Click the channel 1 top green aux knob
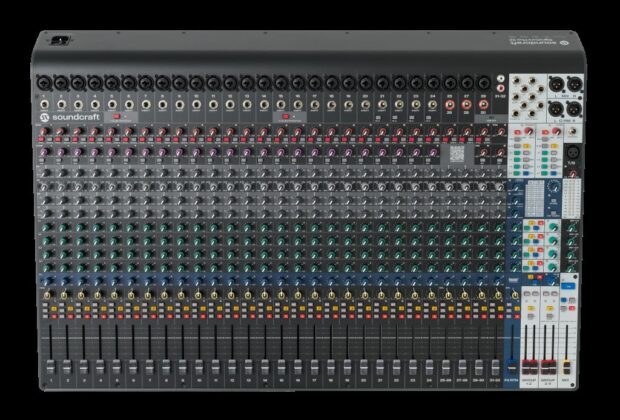 click(46, 227)
